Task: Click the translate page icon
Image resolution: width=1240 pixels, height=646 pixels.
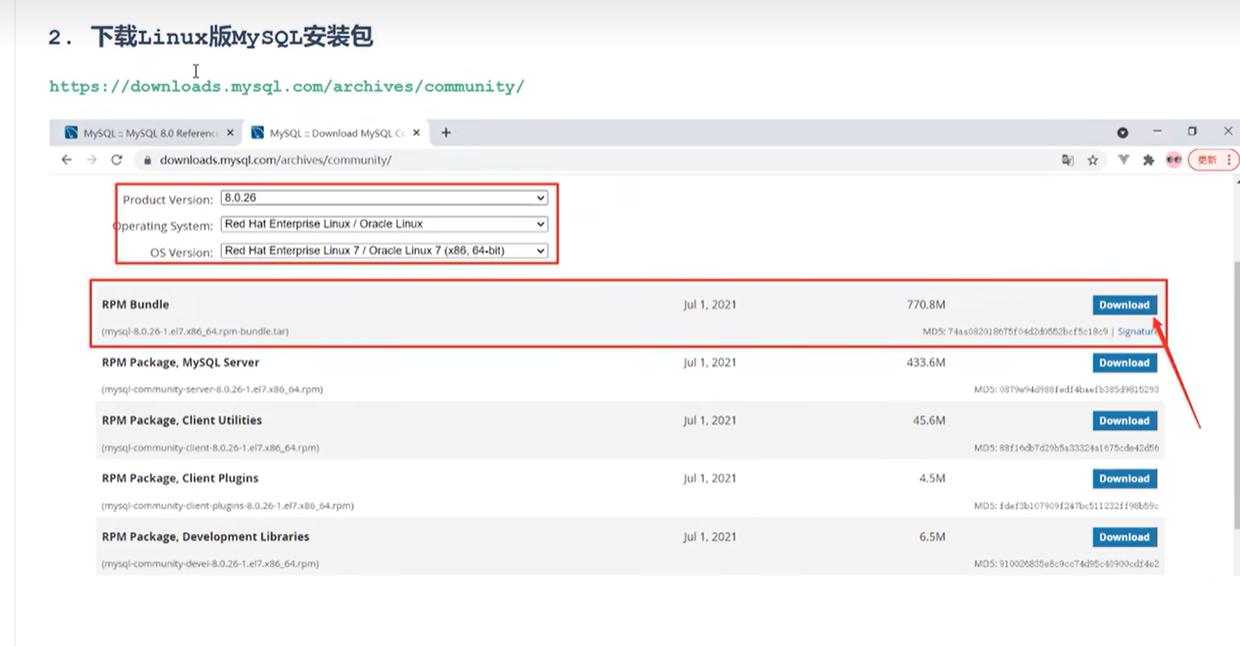Action: point(1068,160)
